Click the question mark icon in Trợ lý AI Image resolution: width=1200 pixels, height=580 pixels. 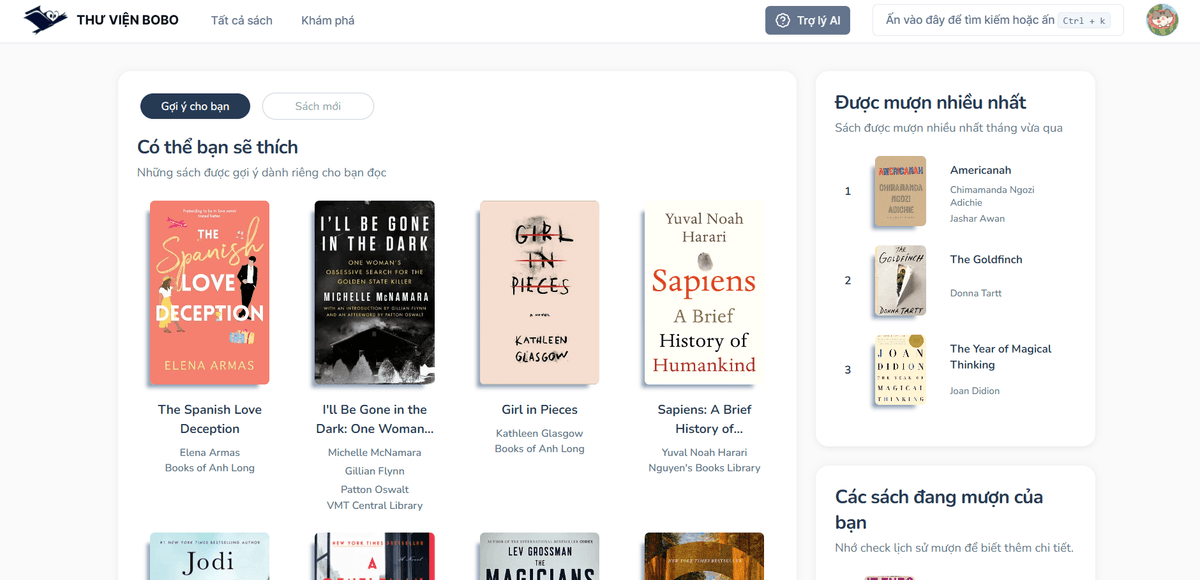tap(783, 21)
